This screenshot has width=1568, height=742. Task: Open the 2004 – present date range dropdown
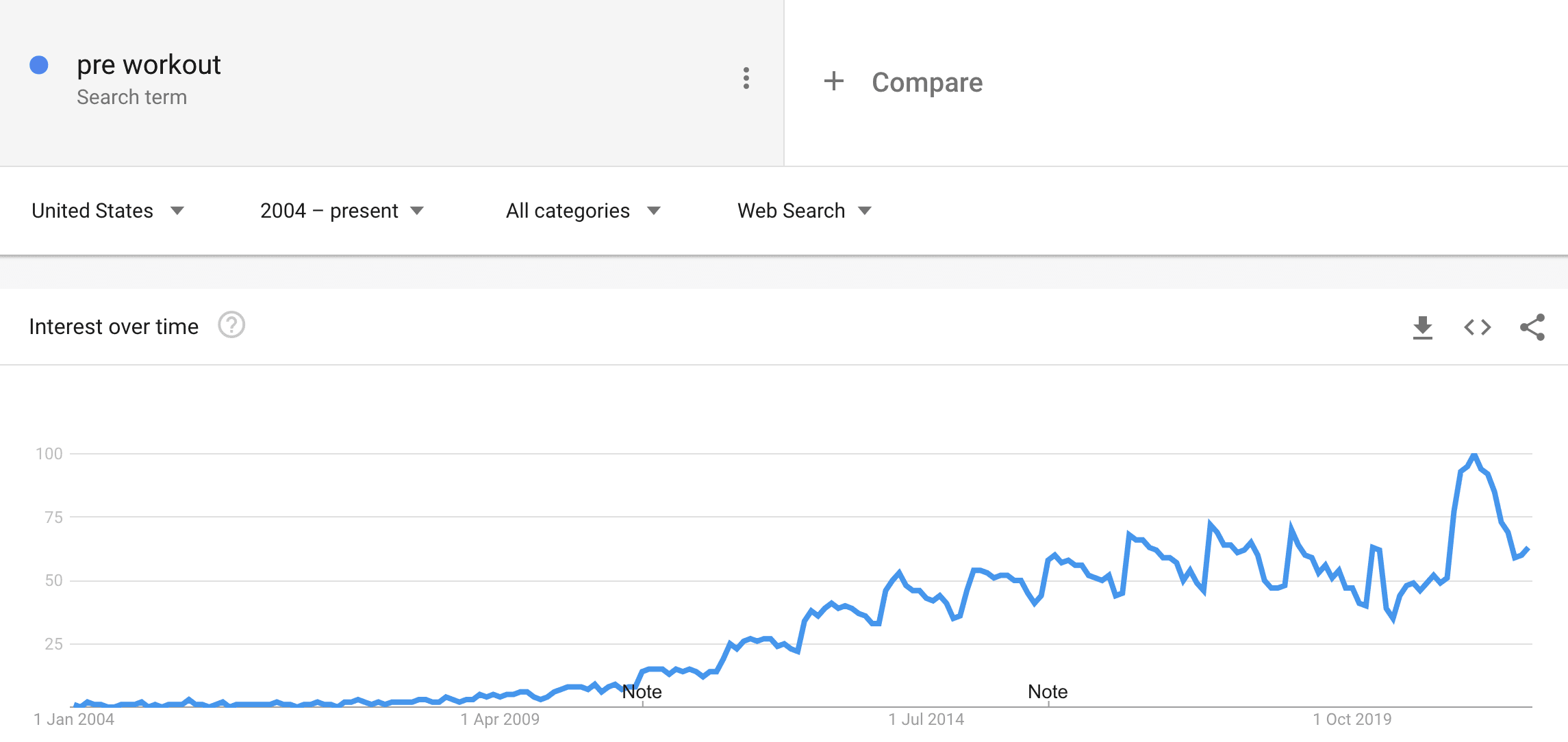pos(342,211)
